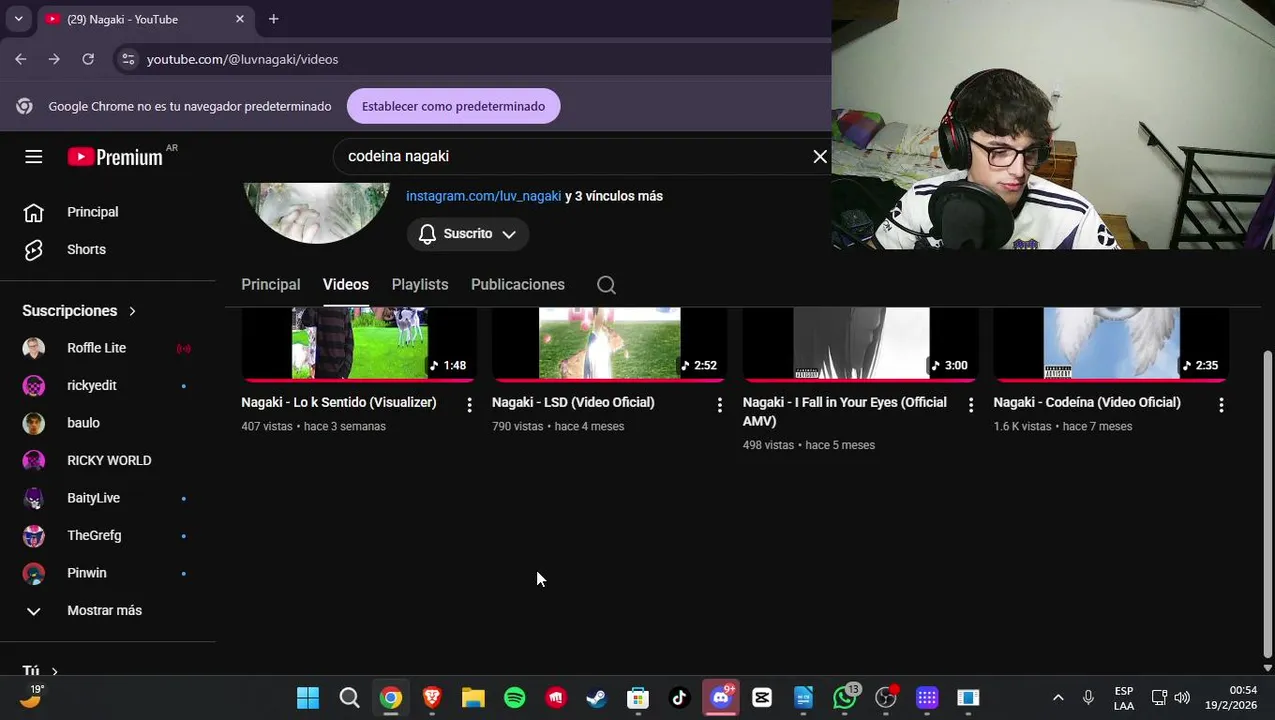Reload the page in Chrome
The image size is (1275, 720).
(x=88, y=59)
